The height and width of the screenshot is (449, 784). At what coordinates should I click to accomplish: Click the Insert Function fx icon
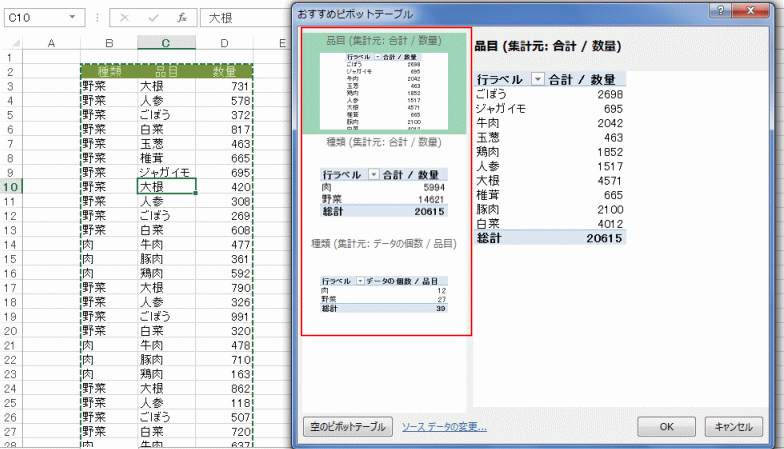pyautogui.click(x=181, y=18)
